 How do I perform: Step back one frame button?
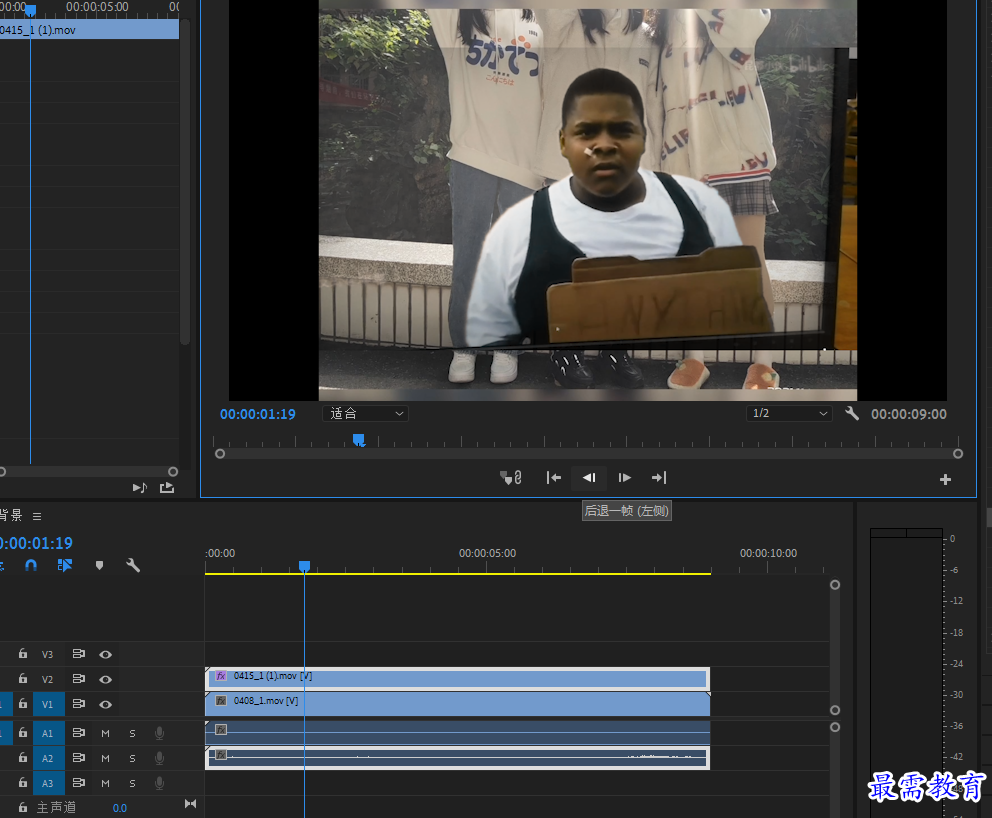(588, 478)
